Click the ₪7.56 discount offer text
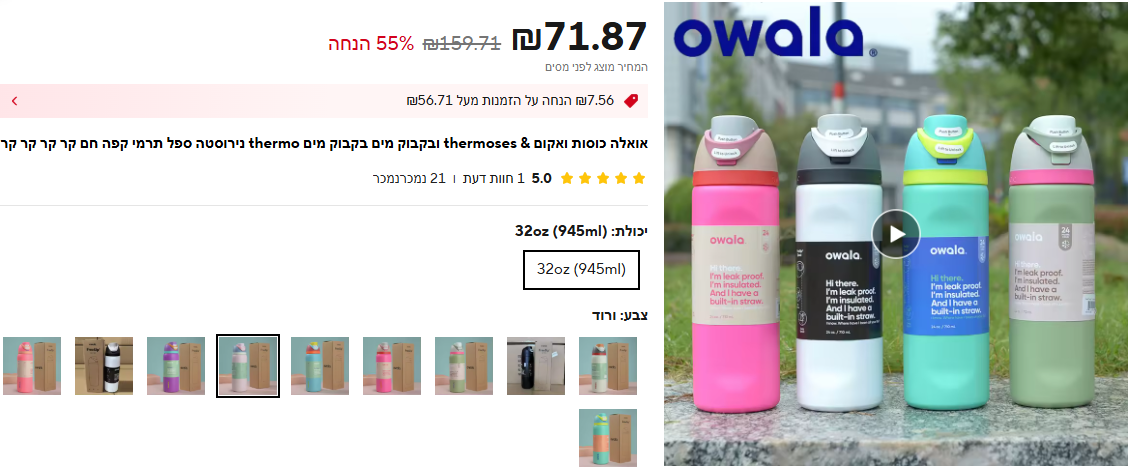Screen dimensions: 1135x469 (510, 101)
